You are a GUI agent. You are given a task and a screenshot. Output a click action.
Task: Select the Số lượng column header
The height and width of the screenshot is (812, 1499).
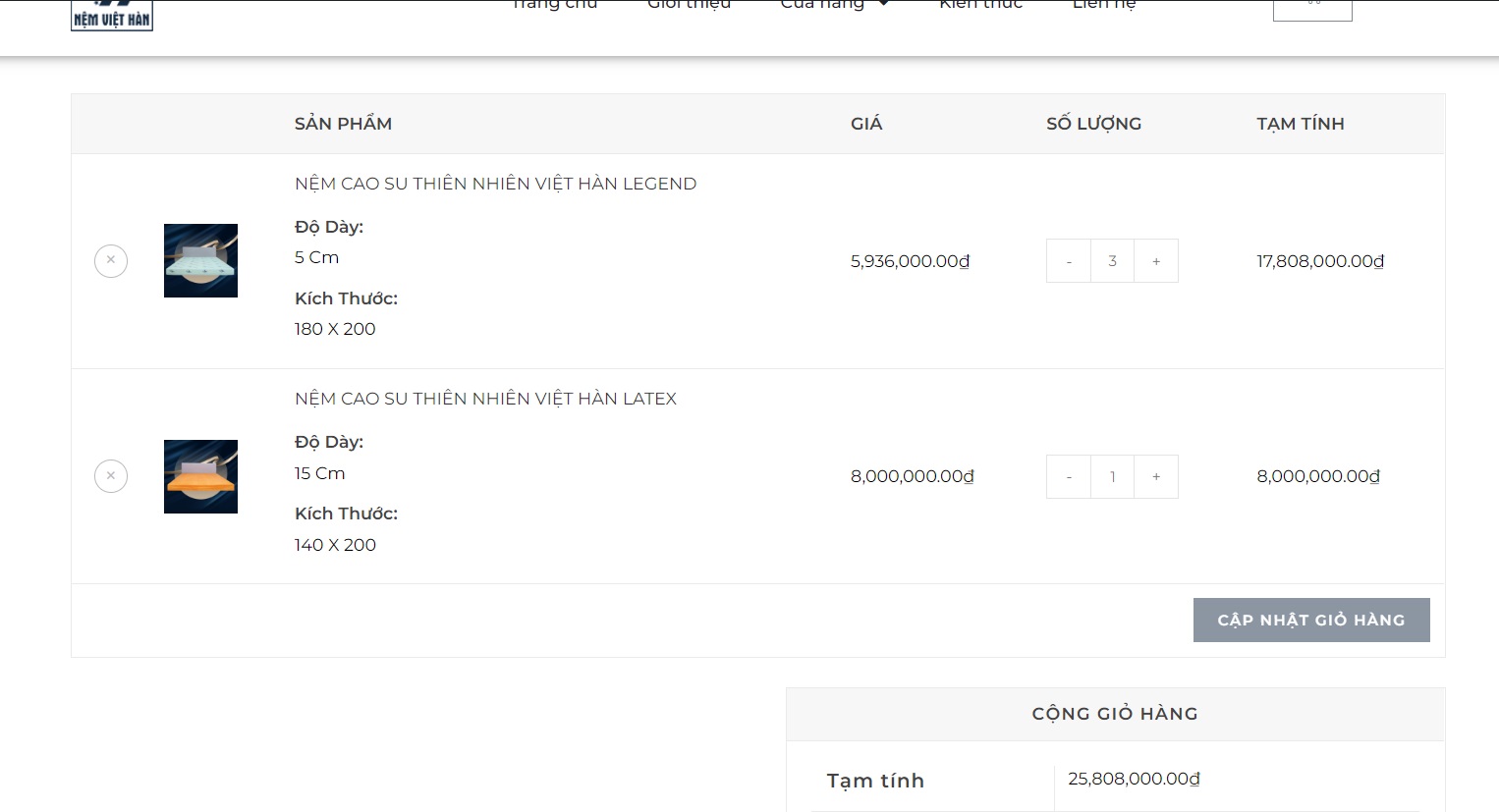pyautogui.click(x=1093, y=124)
